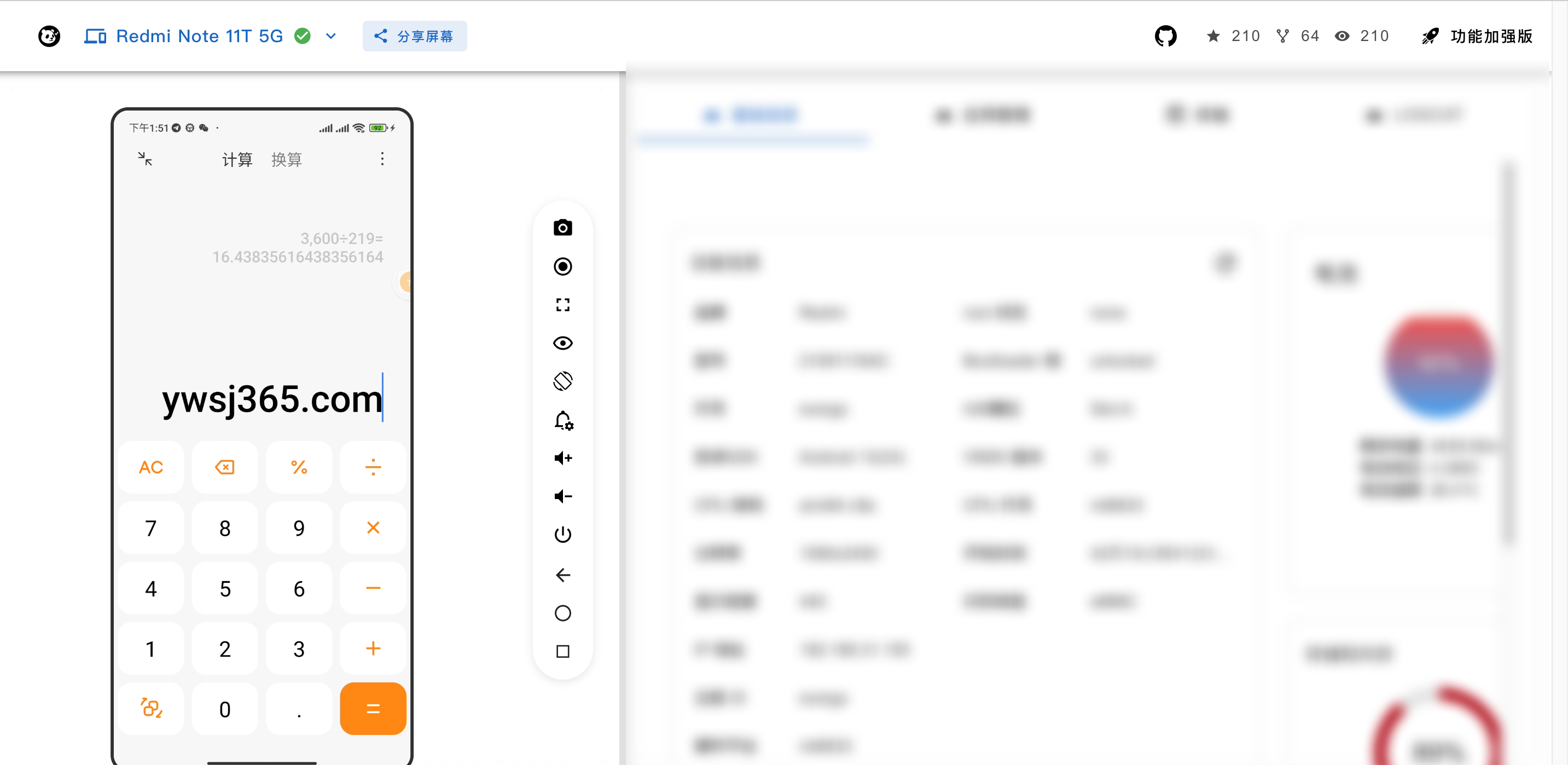1568x765 pixels.
Task: Click the plus key
Action: (x=373, y=648)
